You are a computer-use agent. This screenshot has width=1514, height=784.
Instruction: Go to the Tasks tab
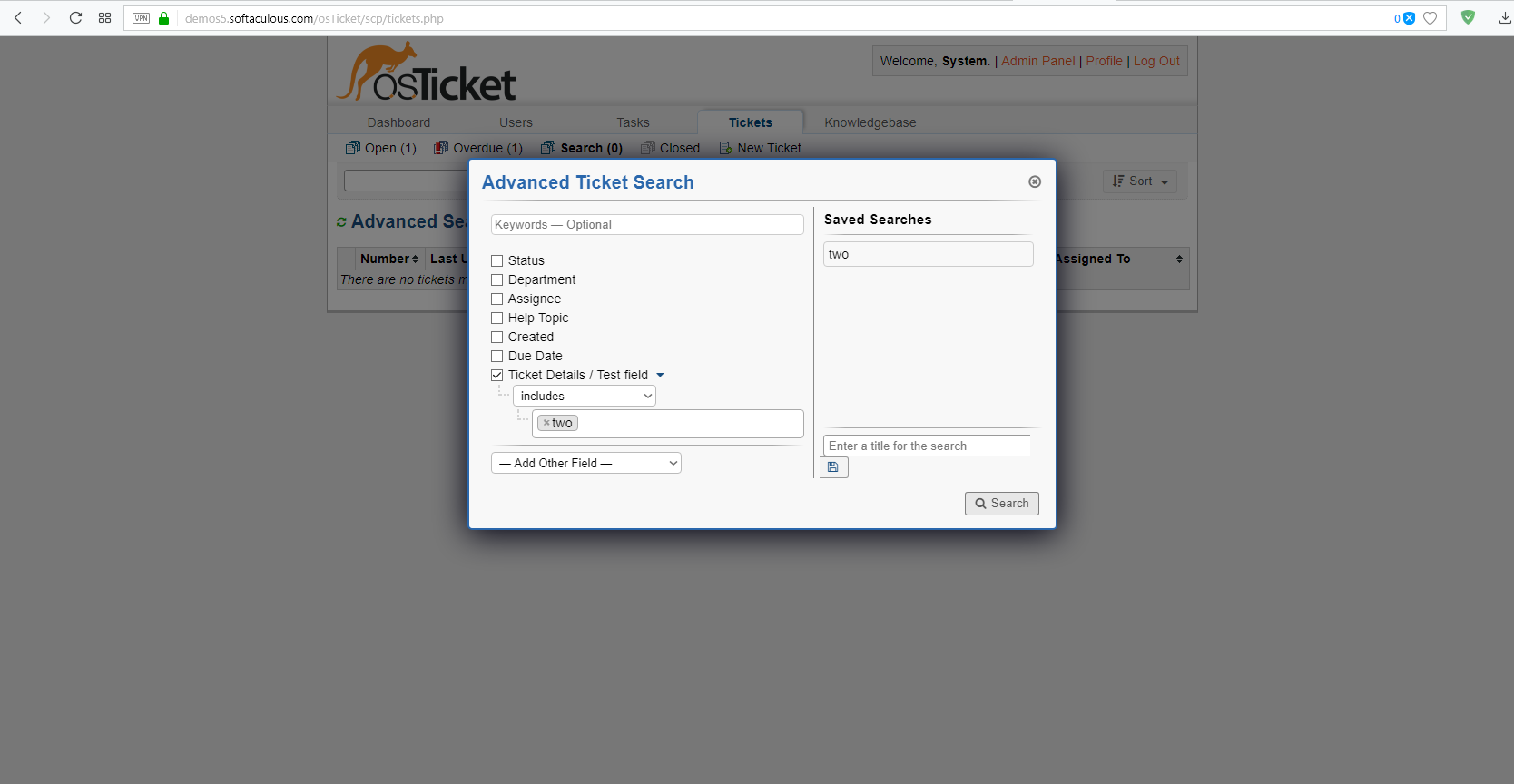[632, 122]
